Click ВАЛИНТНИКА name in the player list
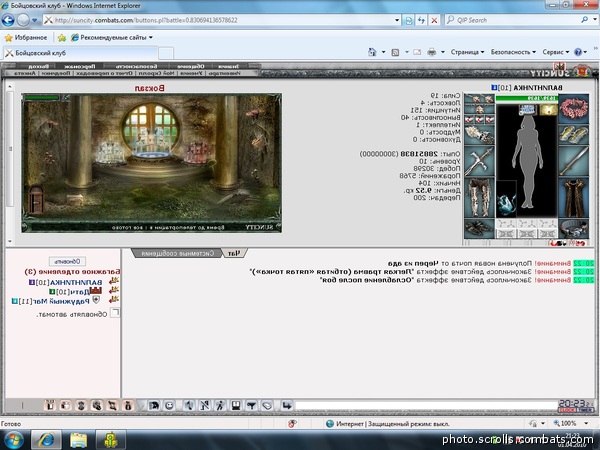This screenshot has width=600, height=450. pyautogui.click(x=76, y=282)
